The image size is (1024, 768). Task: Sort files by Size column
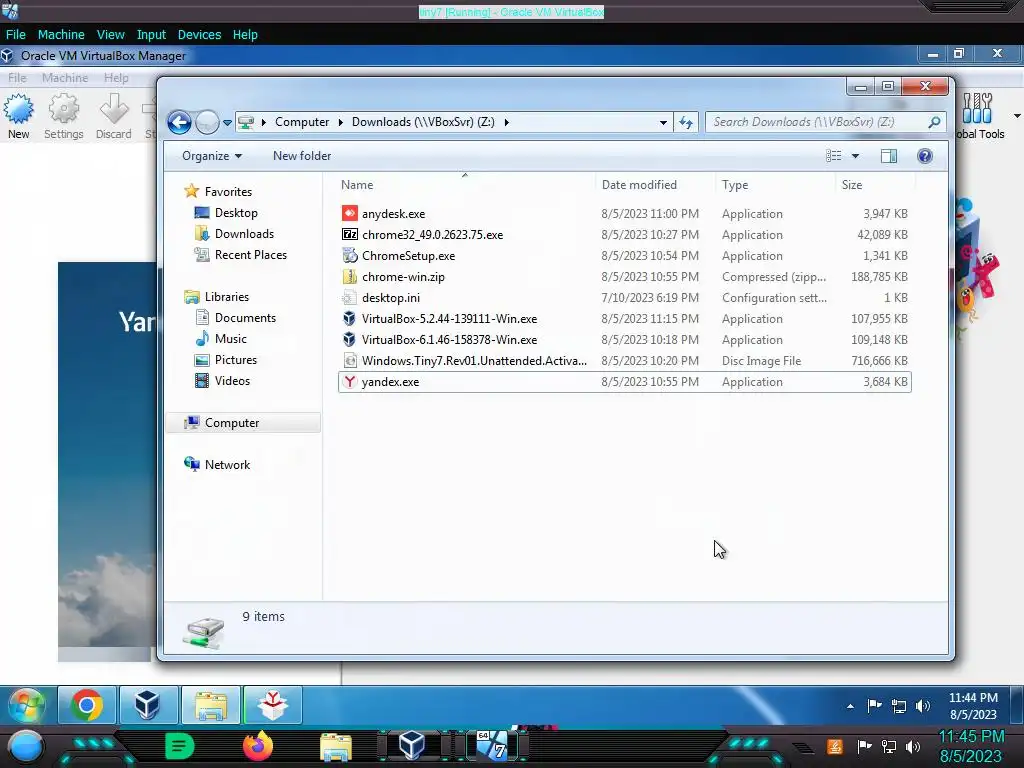pos(875,185)
